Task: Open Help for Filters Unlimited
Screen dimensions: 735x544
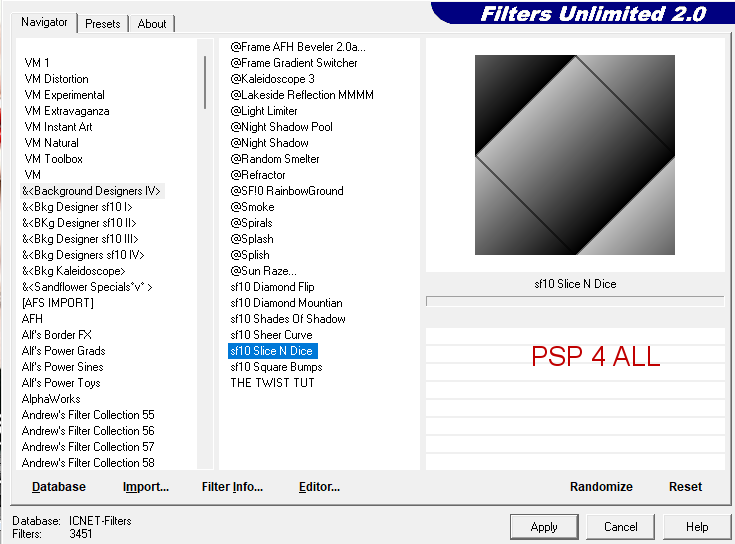Action: (697, 527)
